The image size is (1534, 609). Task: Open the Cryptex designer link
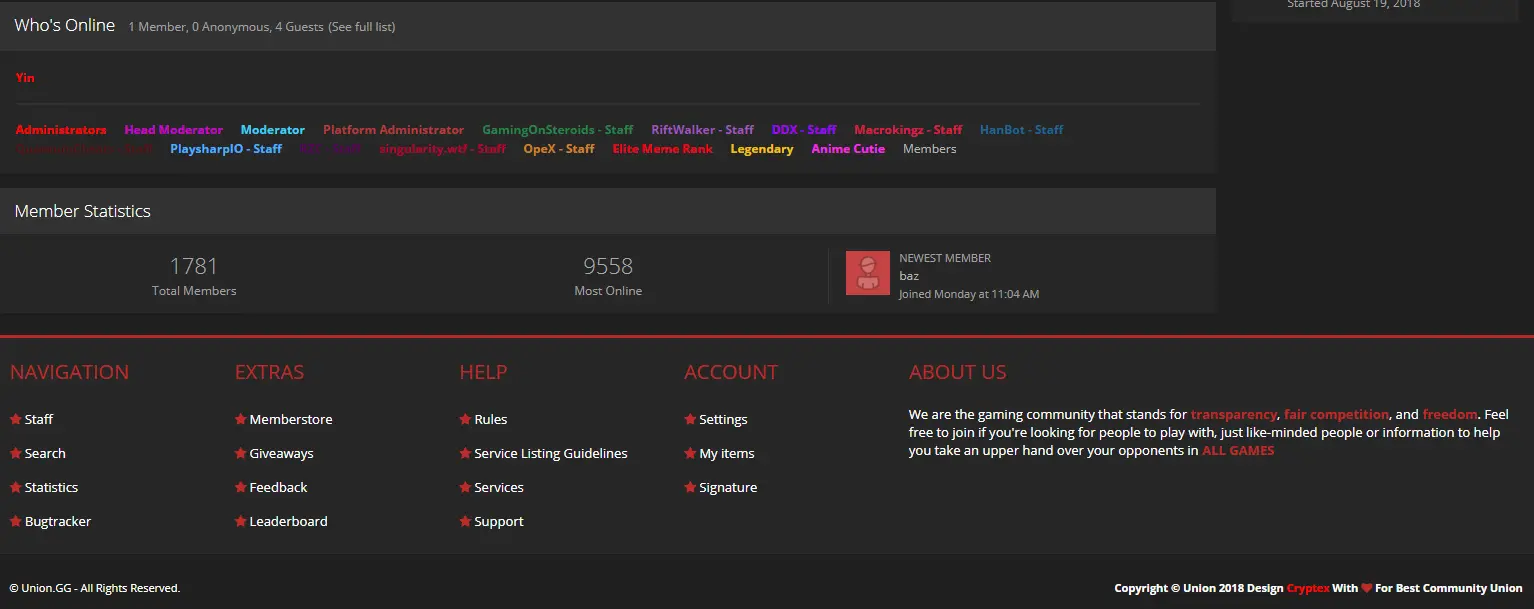pyautogui.click(x=1308, y=588)
